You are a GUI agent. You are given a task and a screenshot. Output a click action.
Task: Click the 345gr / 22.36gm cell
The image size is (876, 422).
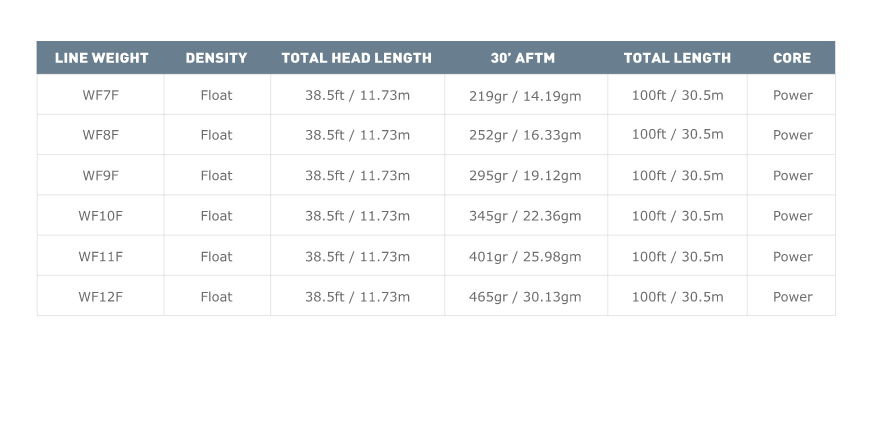[x=525, y=216]
